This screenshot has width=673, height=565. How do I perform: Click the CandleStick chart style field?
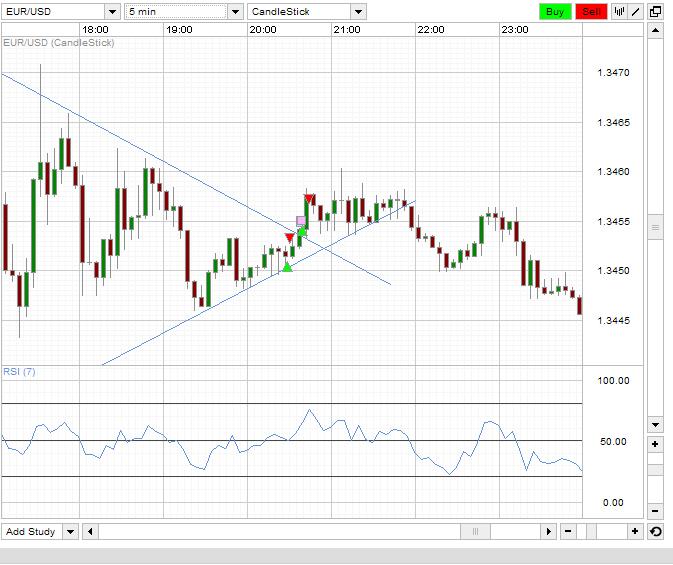tap(299, 12)
